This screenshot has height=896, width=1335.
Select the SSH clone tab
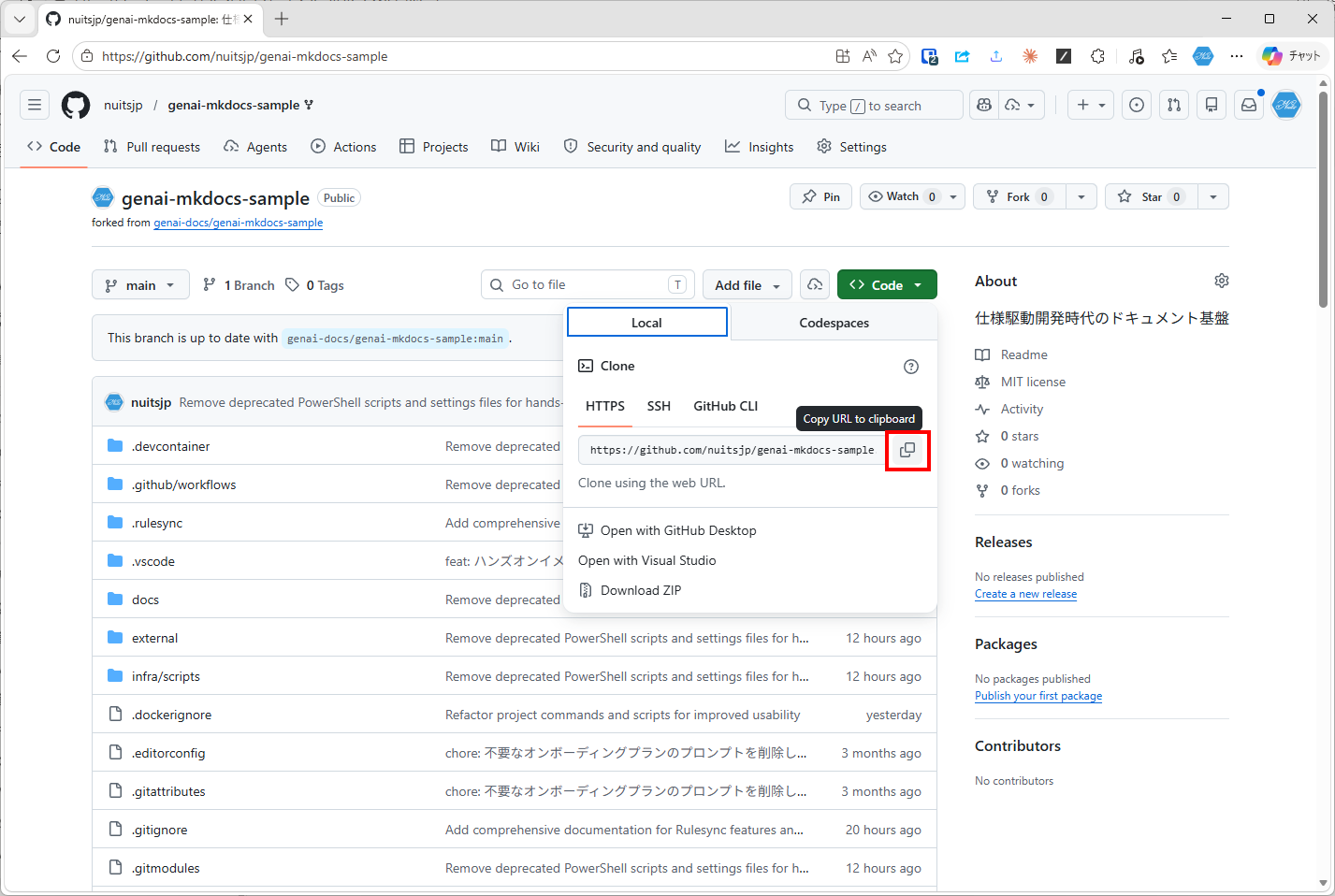point(659,406)
